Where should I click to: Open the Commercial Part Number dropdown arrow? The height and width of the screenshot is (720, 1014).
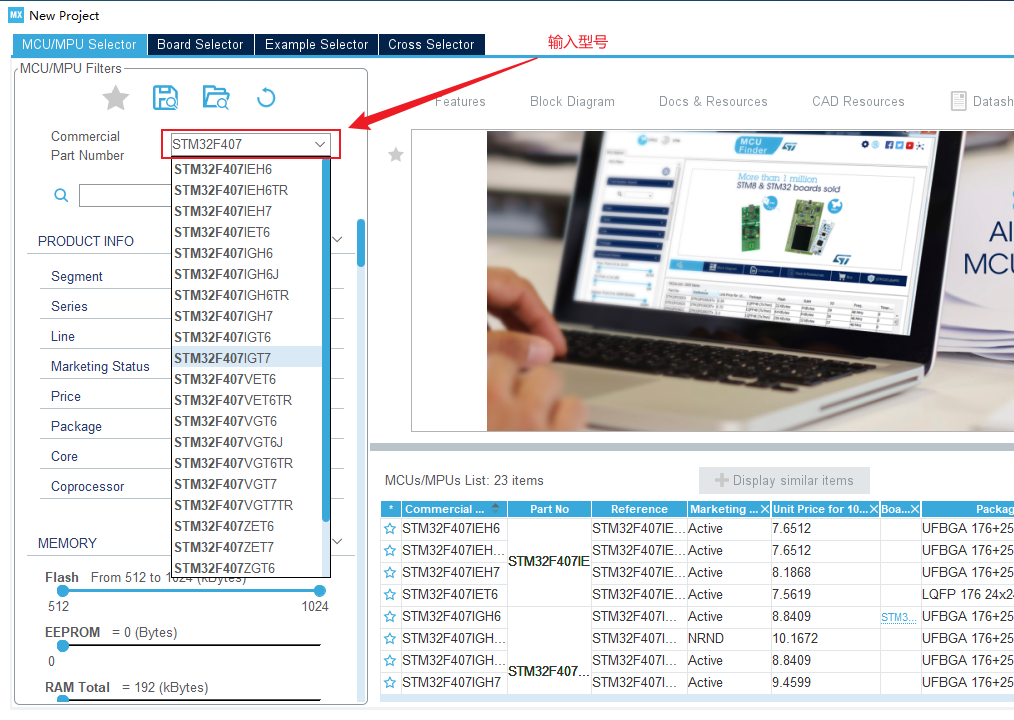320,145
